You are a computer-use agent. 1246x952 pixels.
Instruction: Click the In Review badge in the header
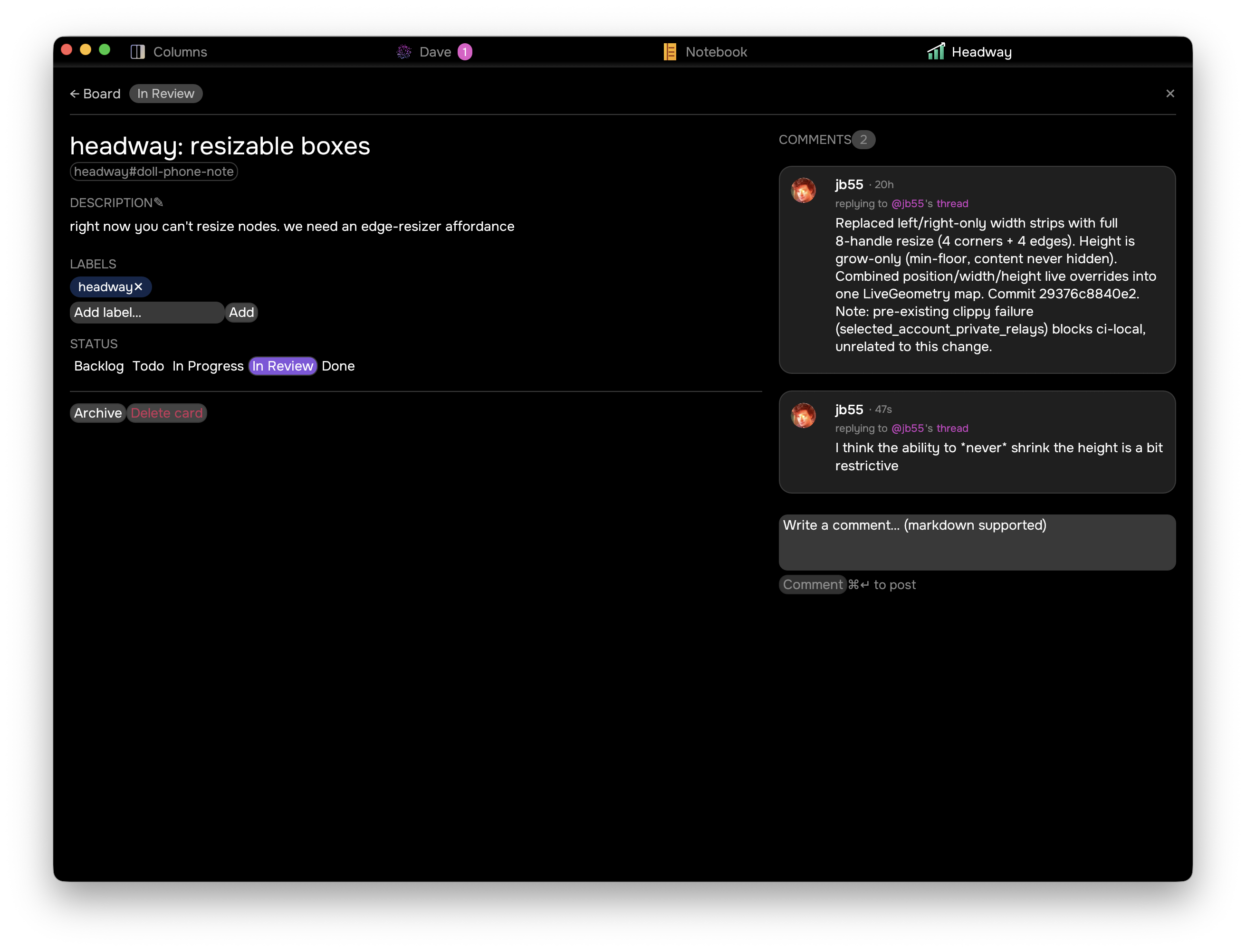pyautogui.click(x=165, y=94)
